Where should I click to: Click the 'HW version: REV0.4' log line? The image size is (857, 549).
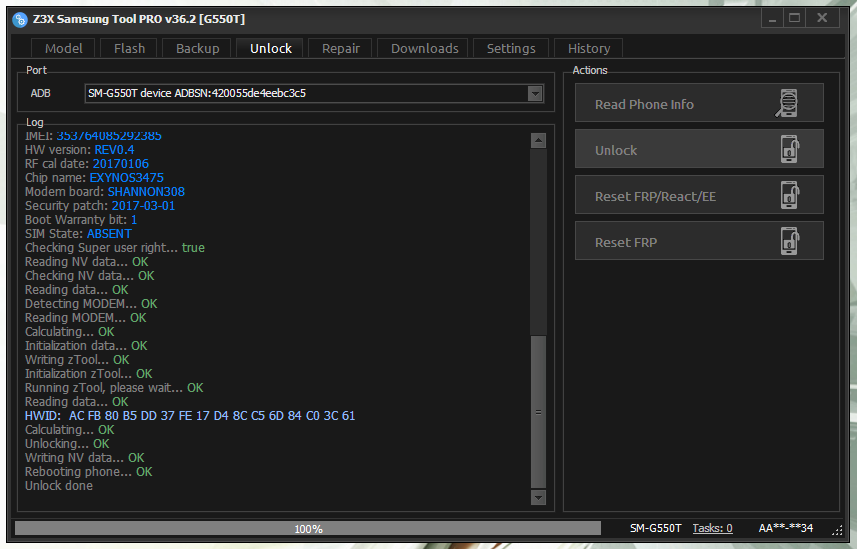click(x=79, y=150)
